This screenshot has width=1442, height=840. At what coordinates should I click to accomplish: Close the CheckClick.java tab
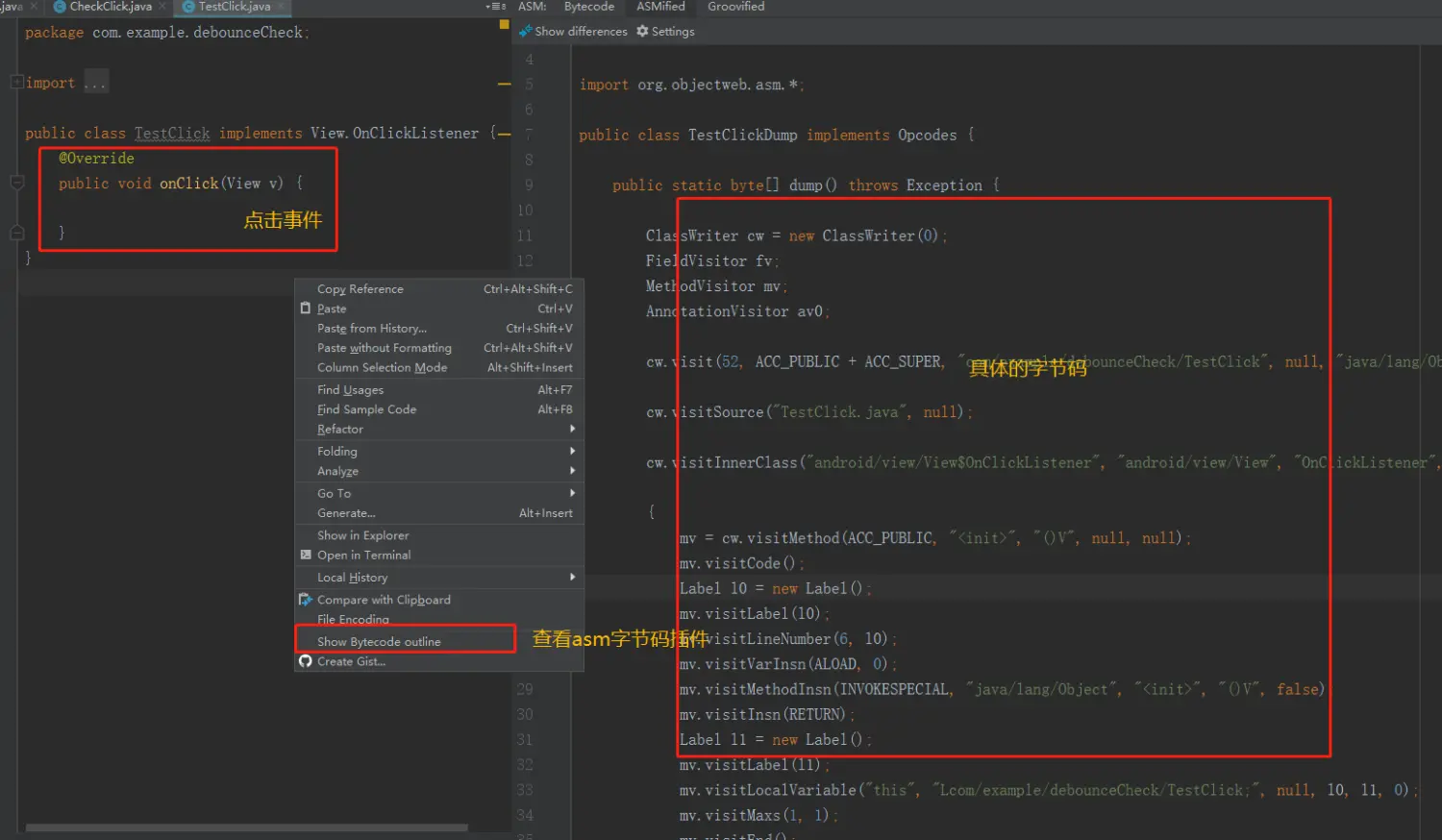click(x=162, y=7)
